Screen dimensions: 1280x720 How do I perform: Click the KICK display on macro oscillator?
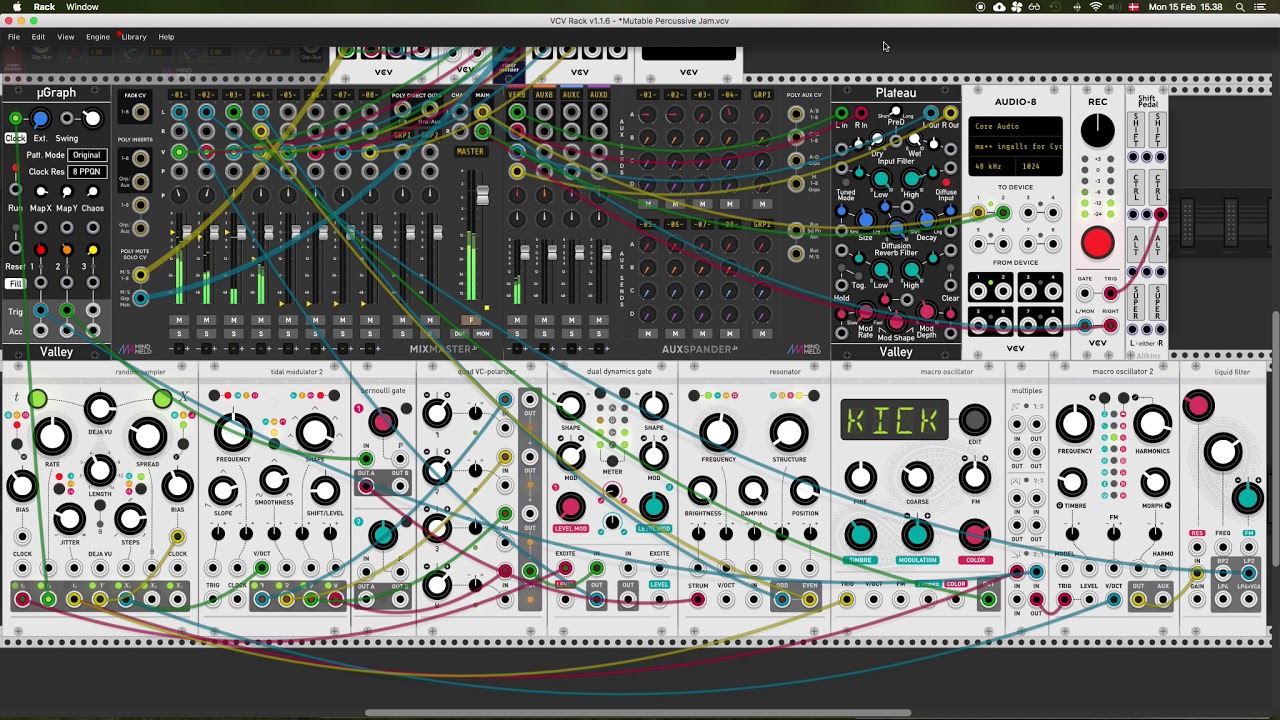894,420
